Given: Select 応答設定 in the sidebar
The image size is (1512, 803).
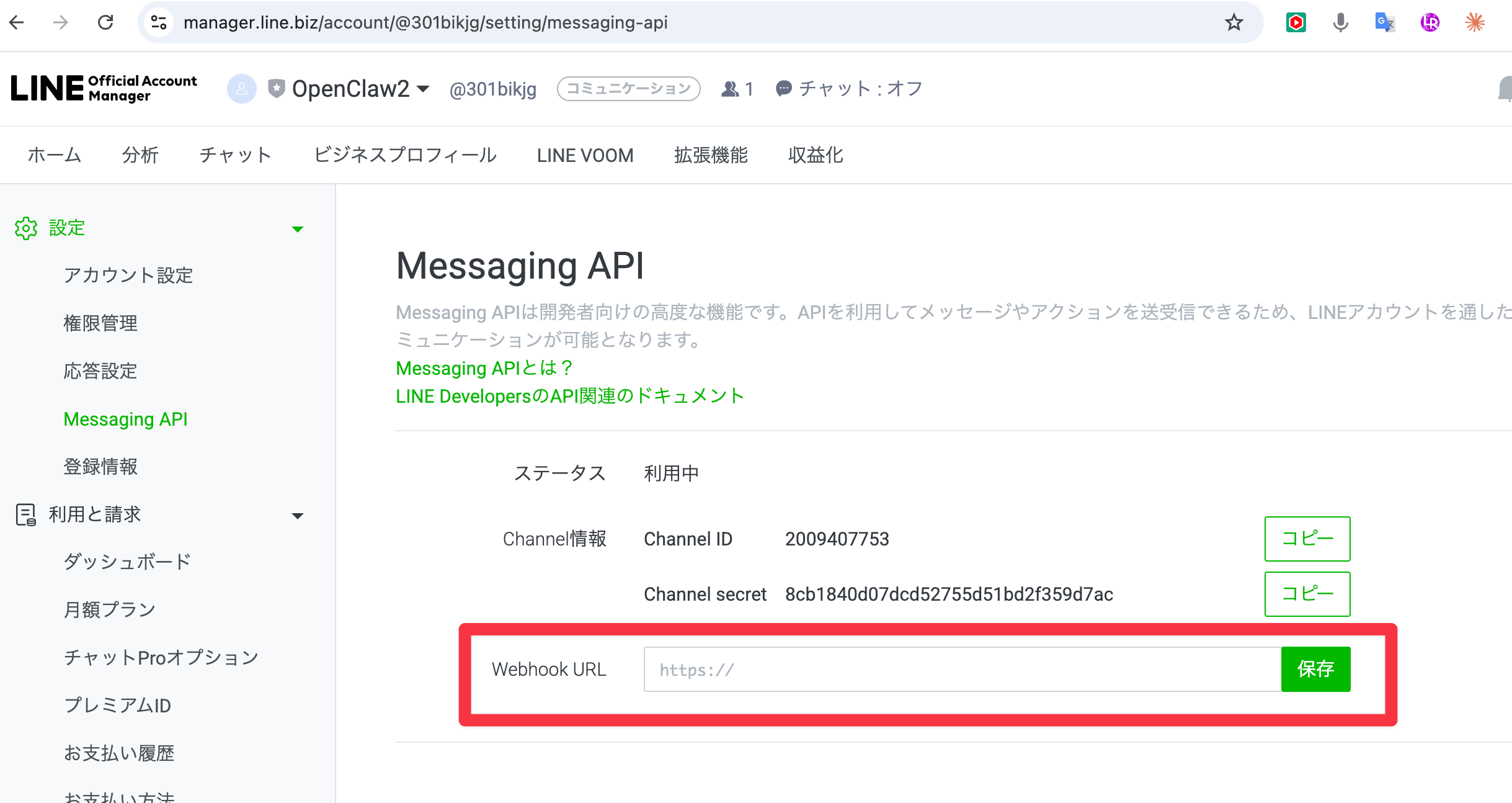Looking at the screenshot, I should point(100,371).
